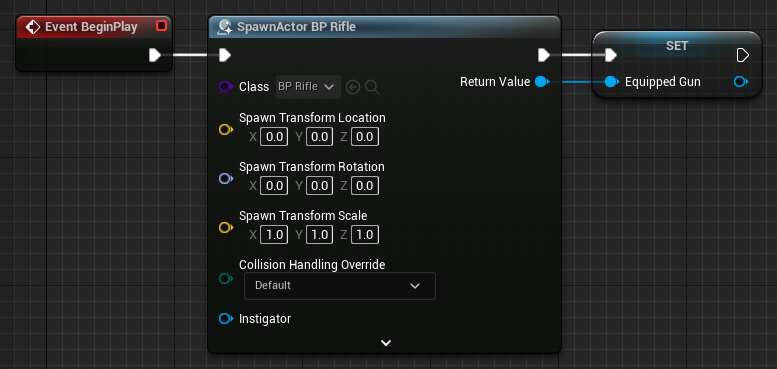
Task: Click the Spawn Transform Scale label
Action: [303, 216]
